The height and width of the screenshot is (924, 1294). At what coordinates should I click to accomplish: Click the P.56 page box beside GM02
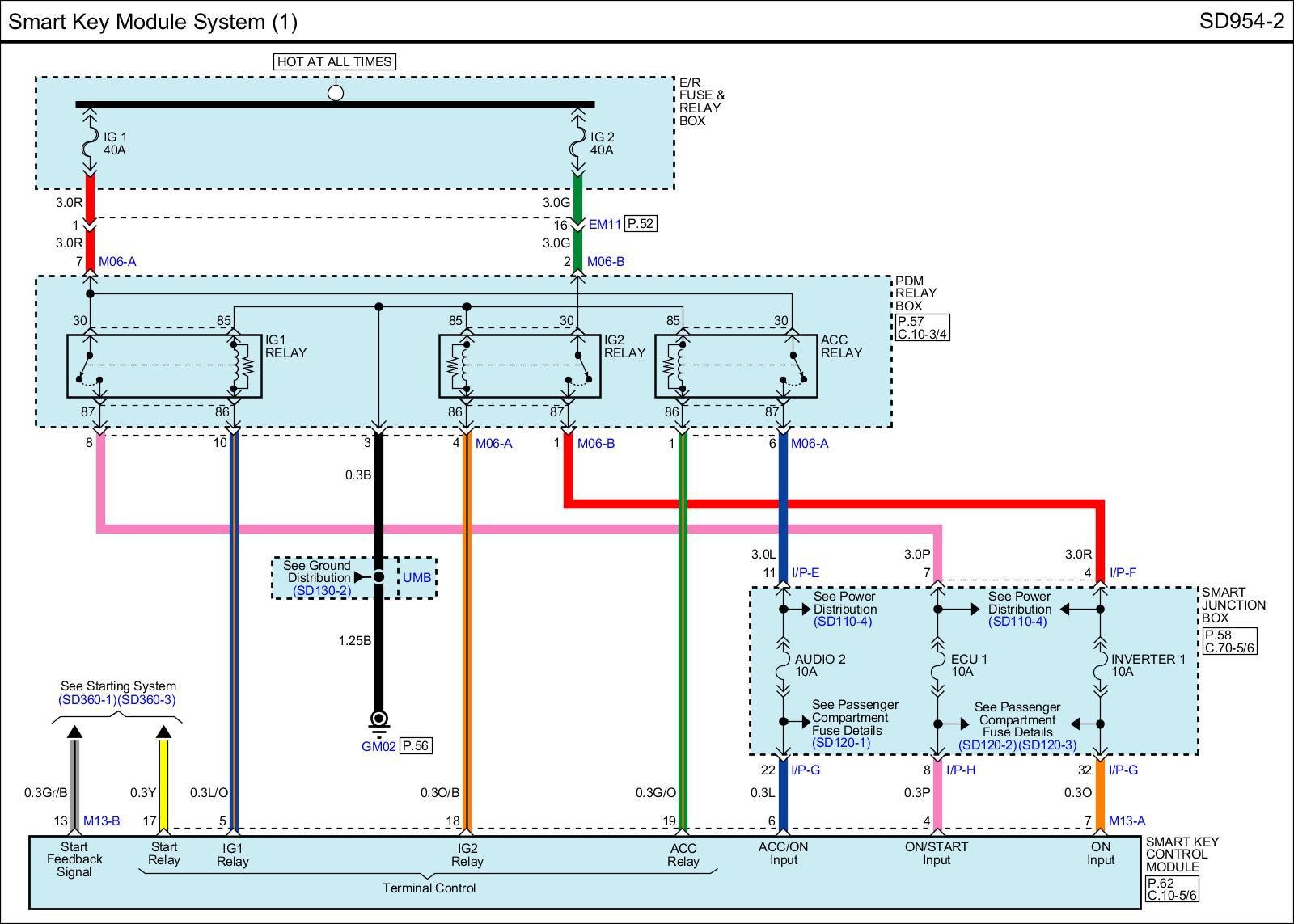[416, 746]
